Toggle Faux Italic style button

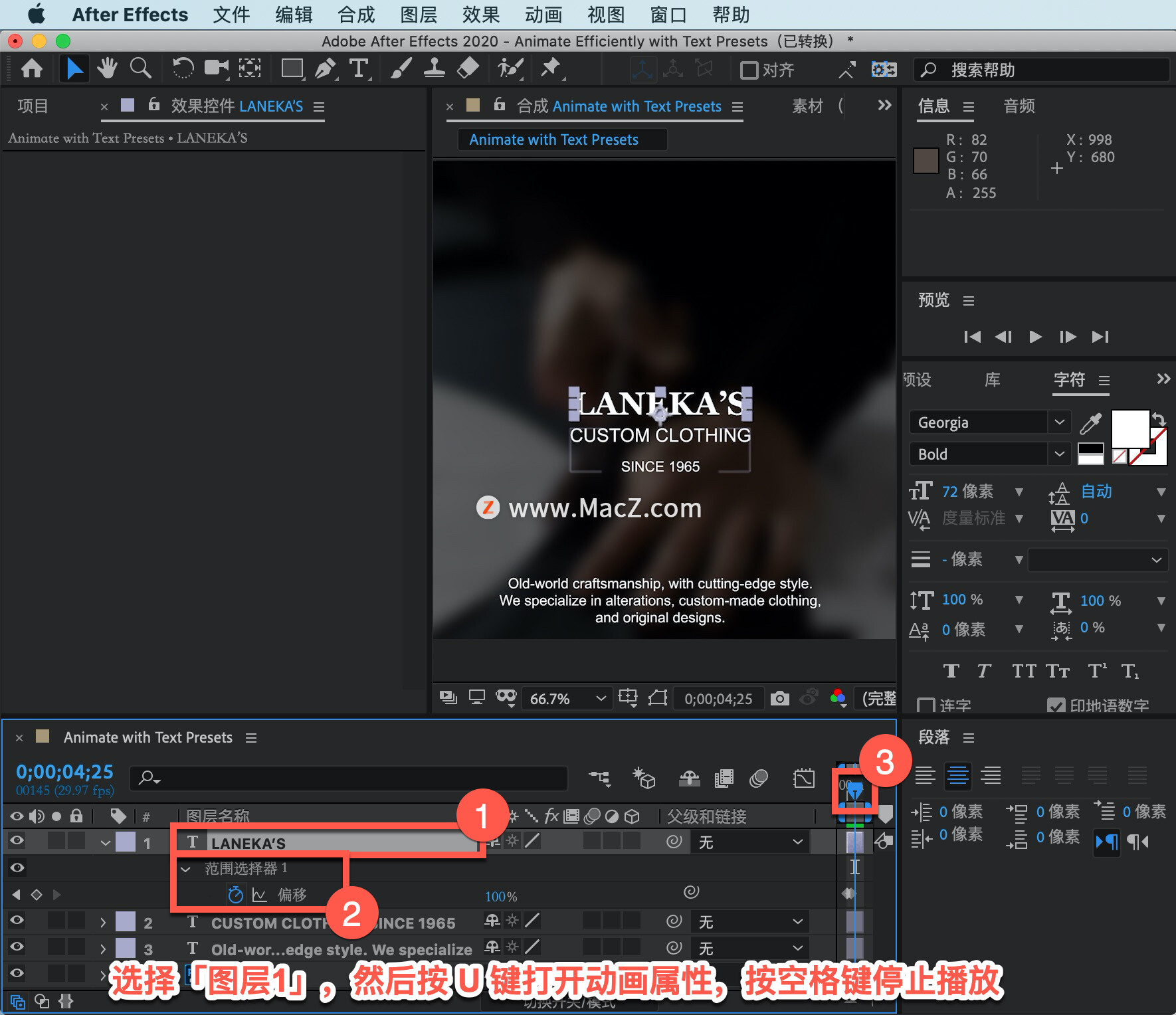pos(984,671)
